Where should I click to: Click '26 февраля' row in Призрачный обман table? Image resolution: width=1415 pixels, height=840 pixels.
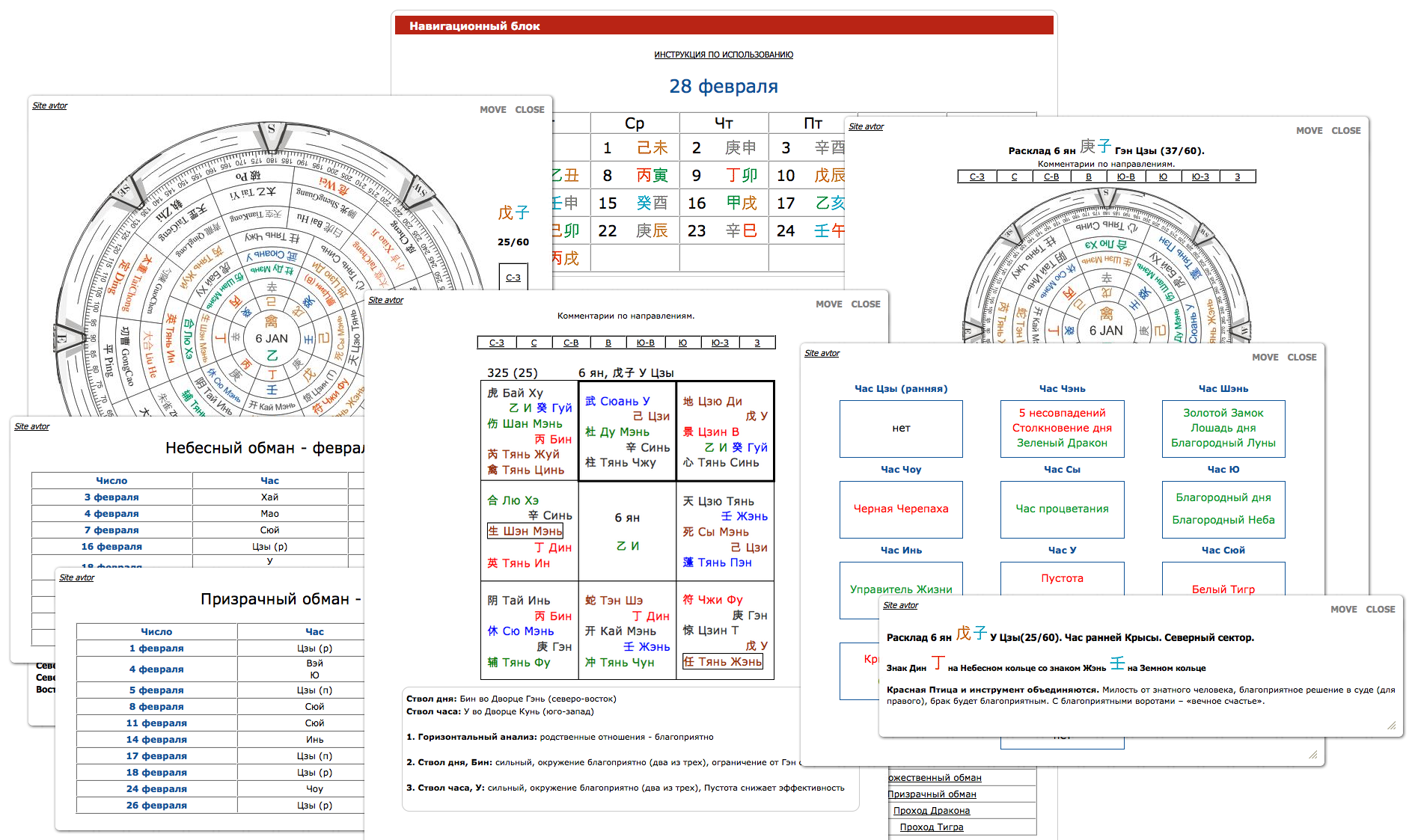click(x=220, y=806)
